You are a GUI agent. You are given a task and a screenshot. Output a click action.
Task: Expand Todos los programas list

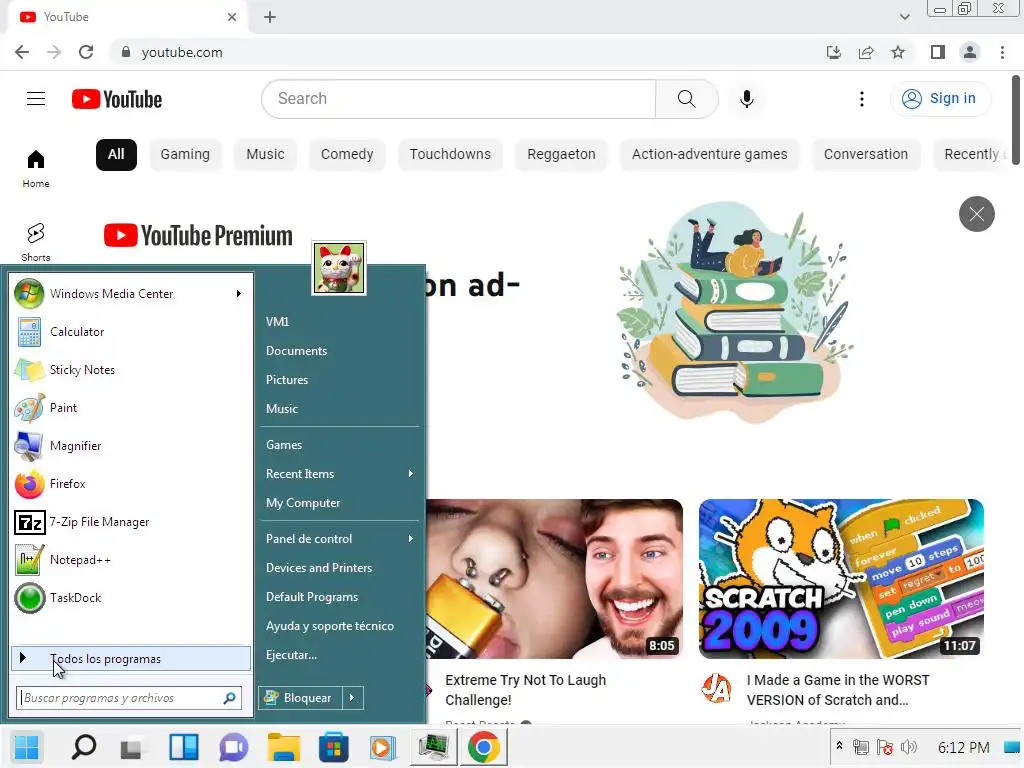point(131,658)
